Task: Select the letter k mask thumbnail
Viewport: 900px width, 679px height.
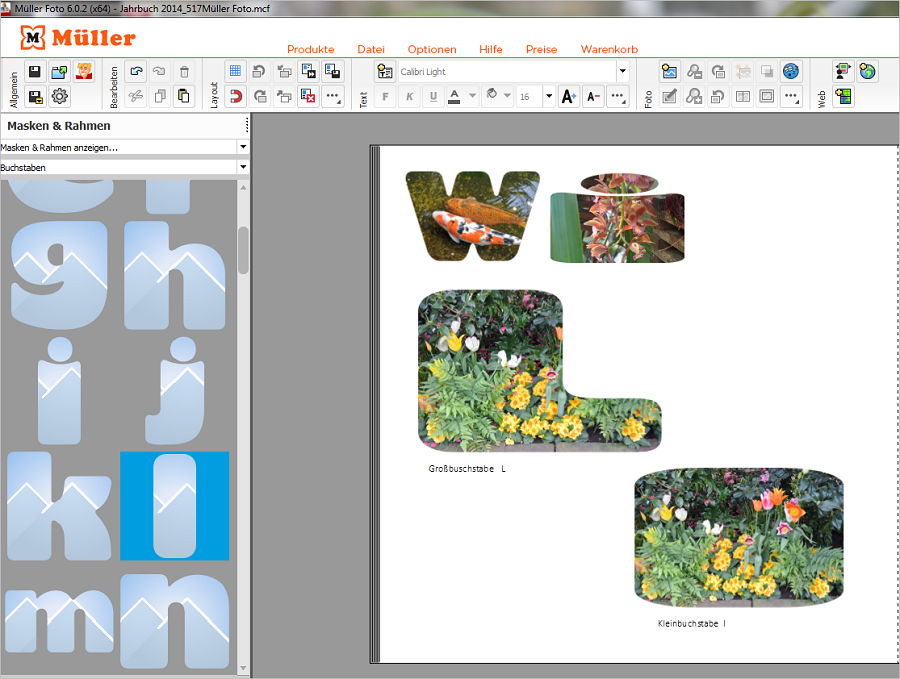Action: pyautogui.click(x=58, y=506)
